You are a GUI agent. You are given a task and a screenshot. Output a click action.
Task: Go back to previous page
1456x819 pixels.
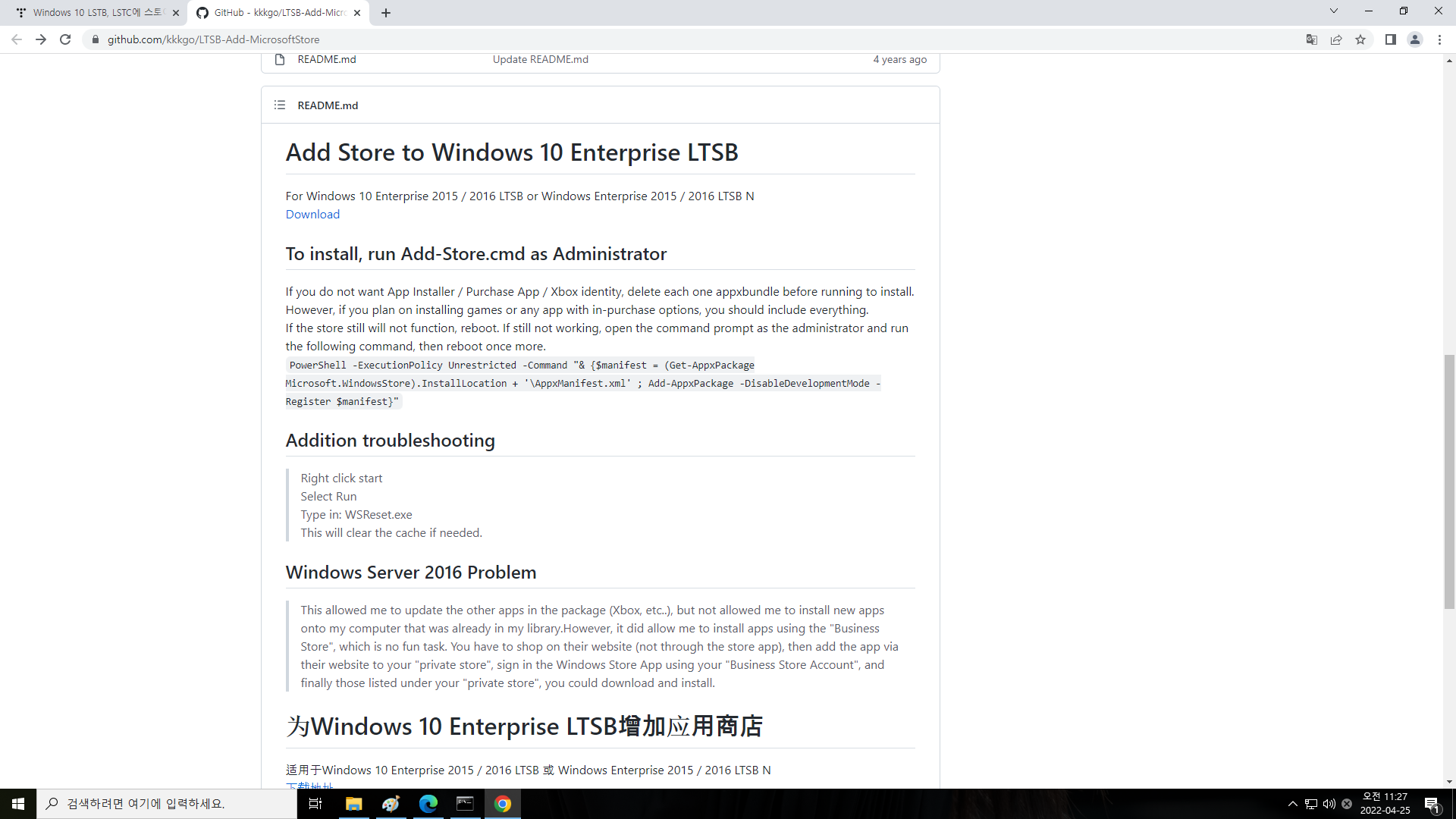point(17,39)
